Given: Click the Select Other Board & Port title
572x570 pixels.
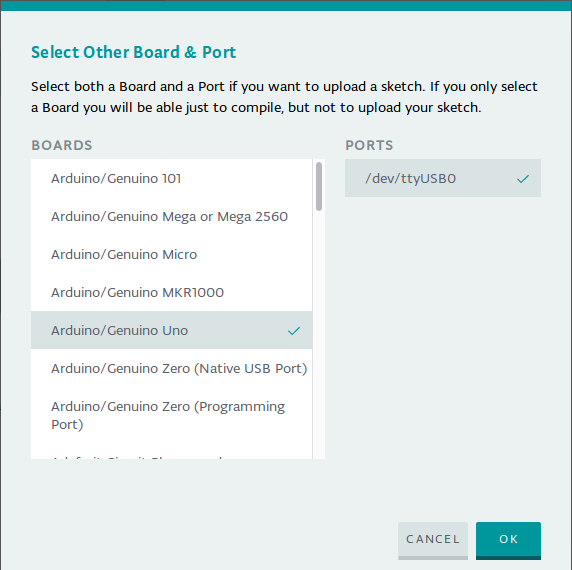Looking at the screenshot, I should (x=134, y=52).
